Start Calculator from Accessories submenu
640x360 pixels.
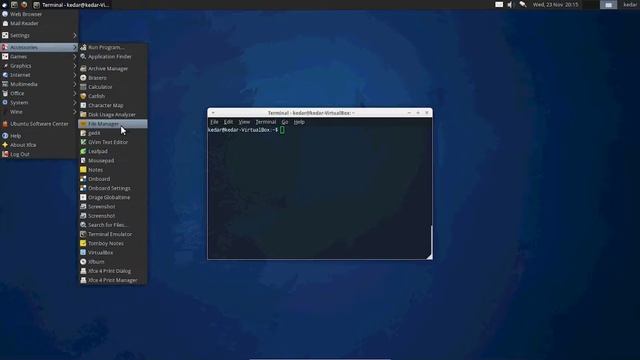(x=113, y=87)
